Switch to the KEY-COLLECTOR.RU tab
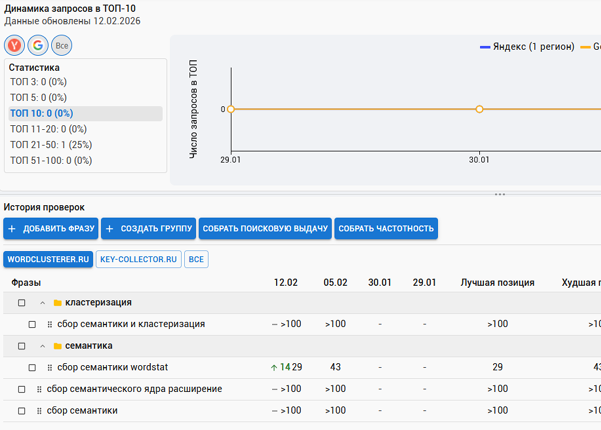601x430 pixels. pos(139,259)
